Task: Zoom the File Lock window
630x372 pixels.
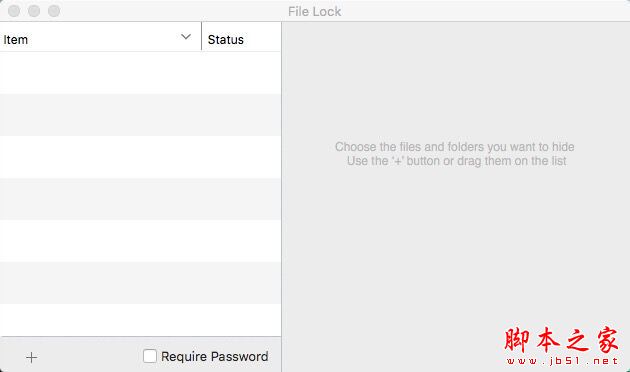Action: click(54, 11)
